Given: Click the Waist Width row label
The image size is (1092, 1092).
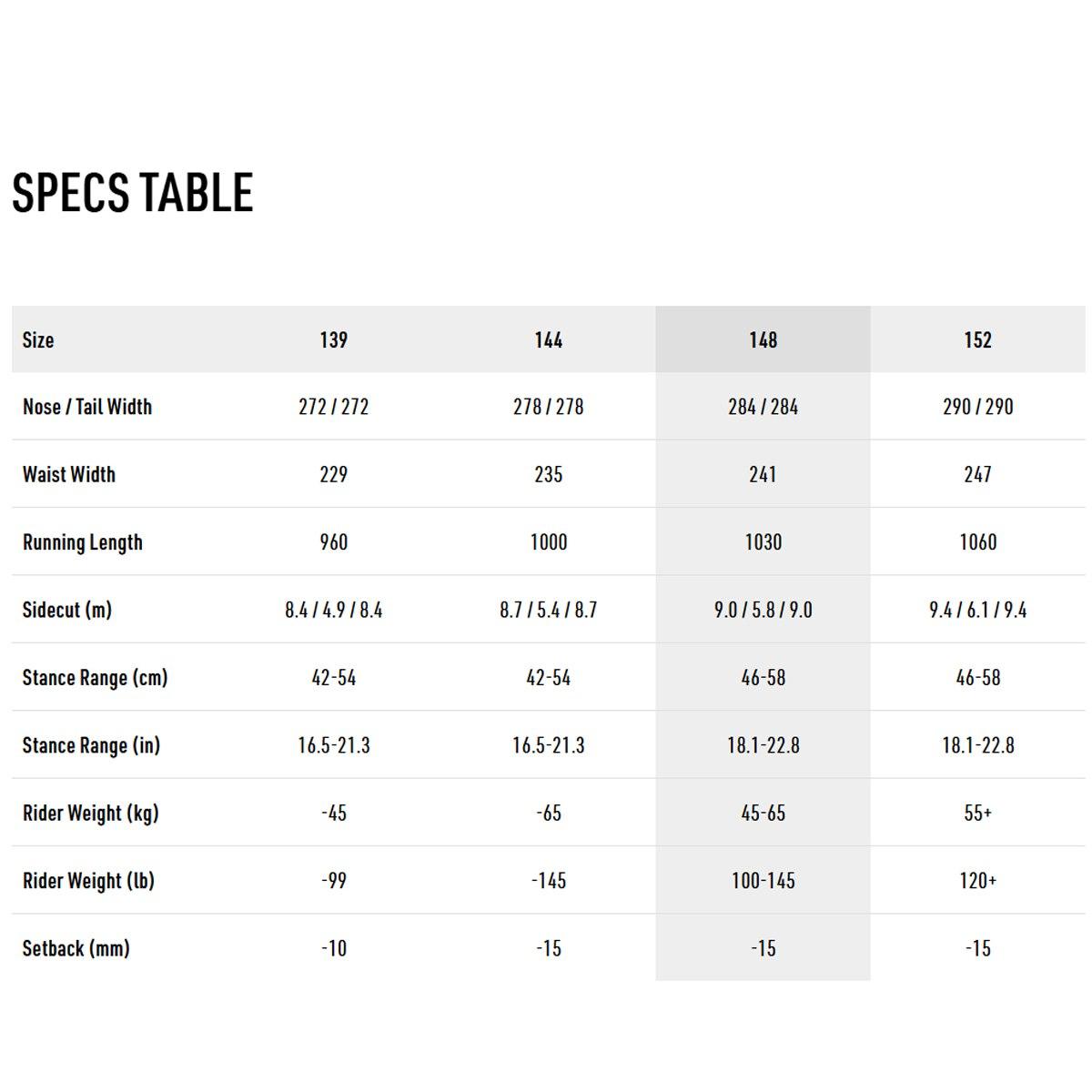Looking at the screenshot, I should pyautogui.click(x=69, y=474).
